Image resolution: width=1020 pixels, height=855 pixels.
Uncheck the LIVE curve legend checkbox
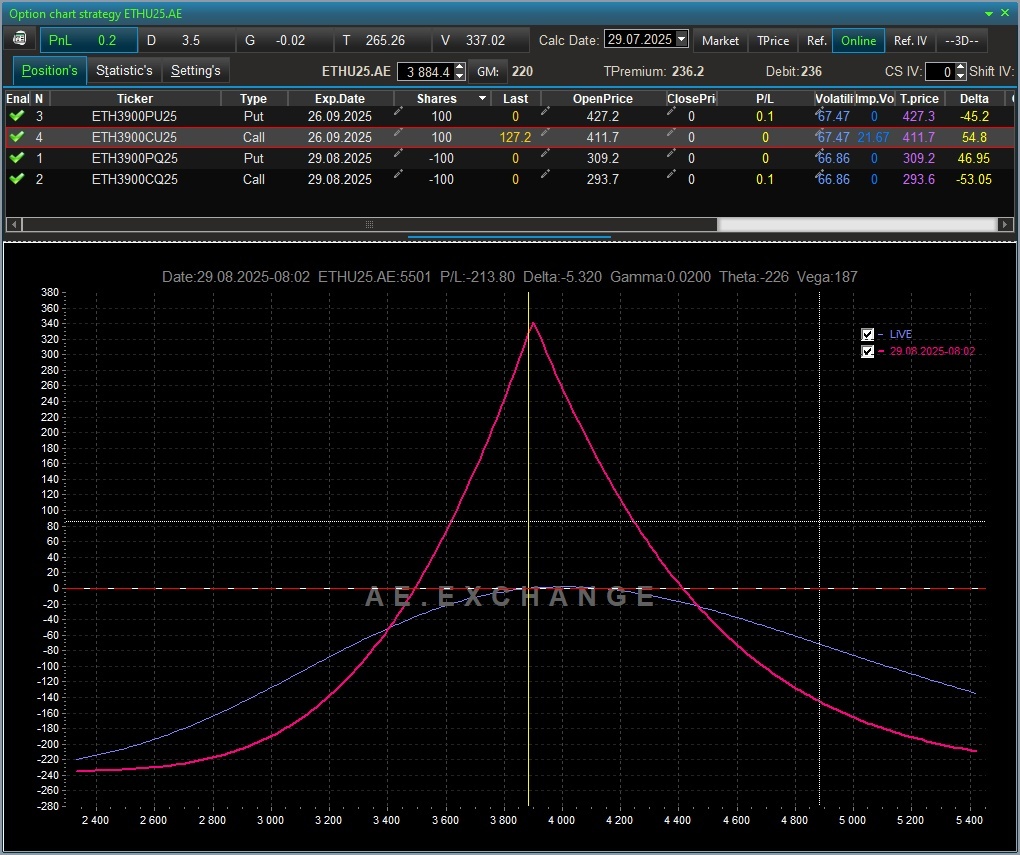click(x=867, y=334)
